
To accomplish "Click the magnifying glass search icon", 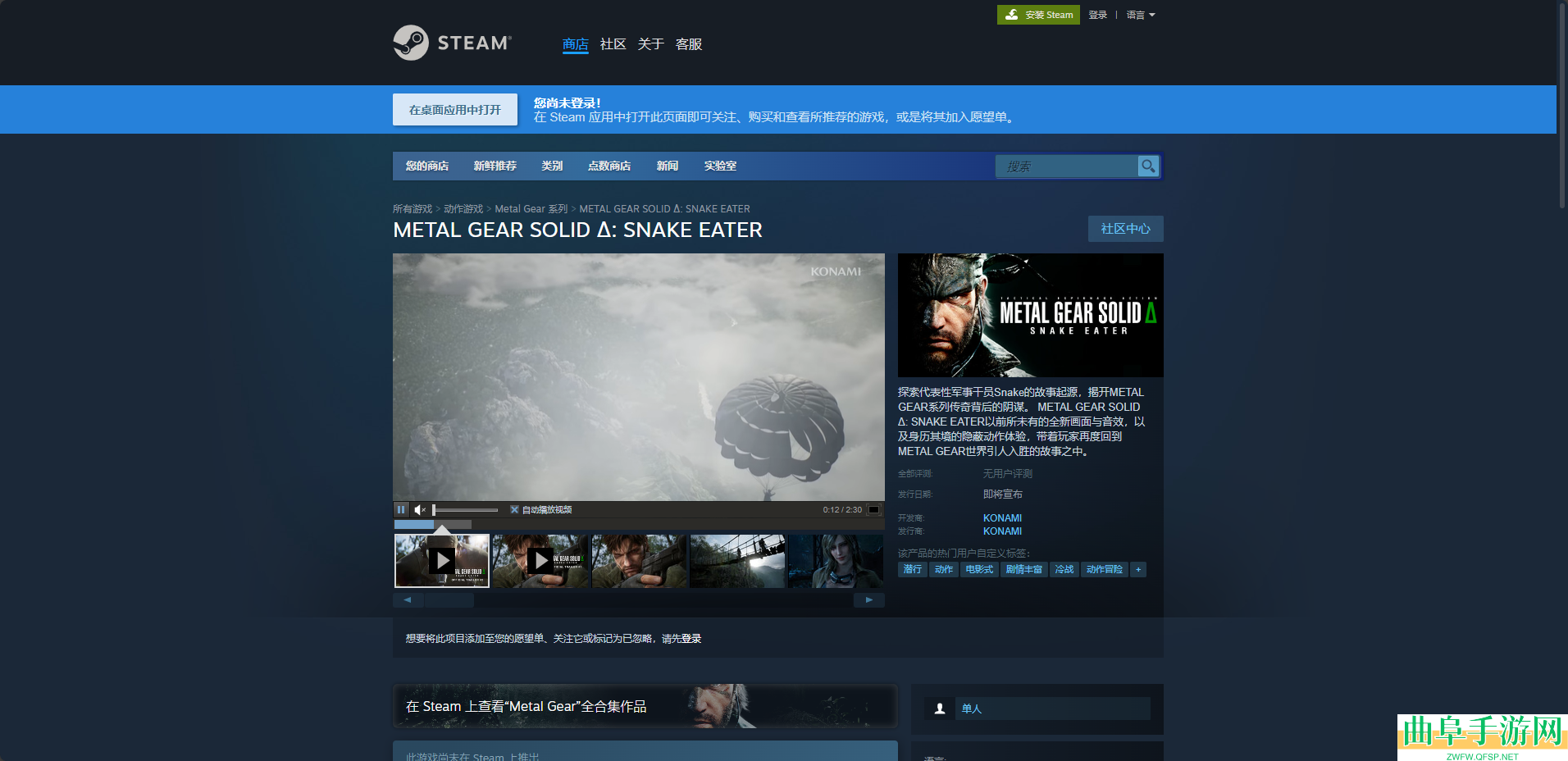I will pyautogui.click(x=1148, y=166).
